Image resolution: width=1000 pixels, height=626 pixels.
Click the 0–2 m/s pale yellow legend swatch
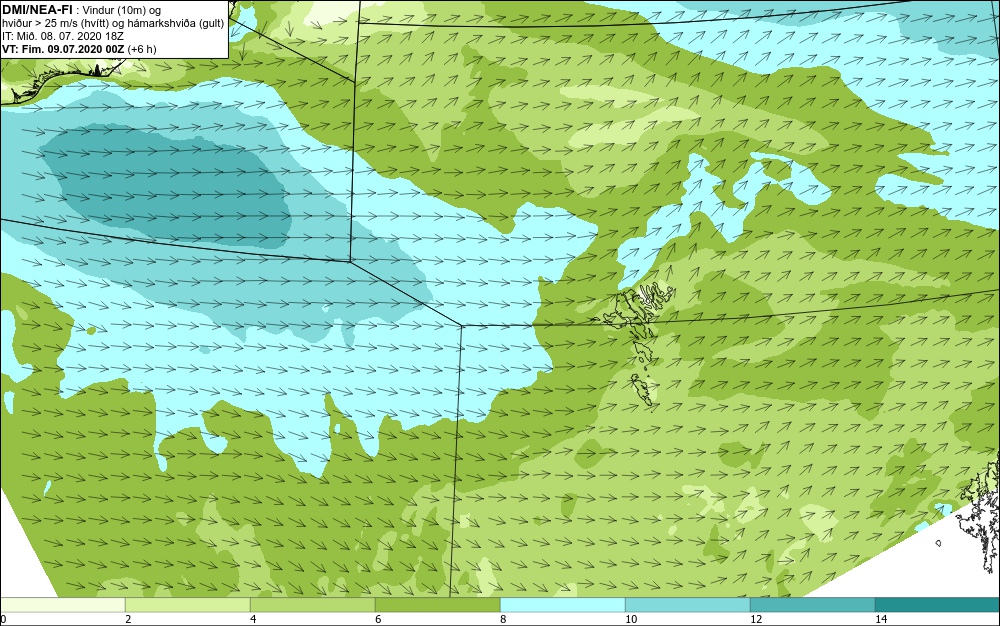pos(62,605)
